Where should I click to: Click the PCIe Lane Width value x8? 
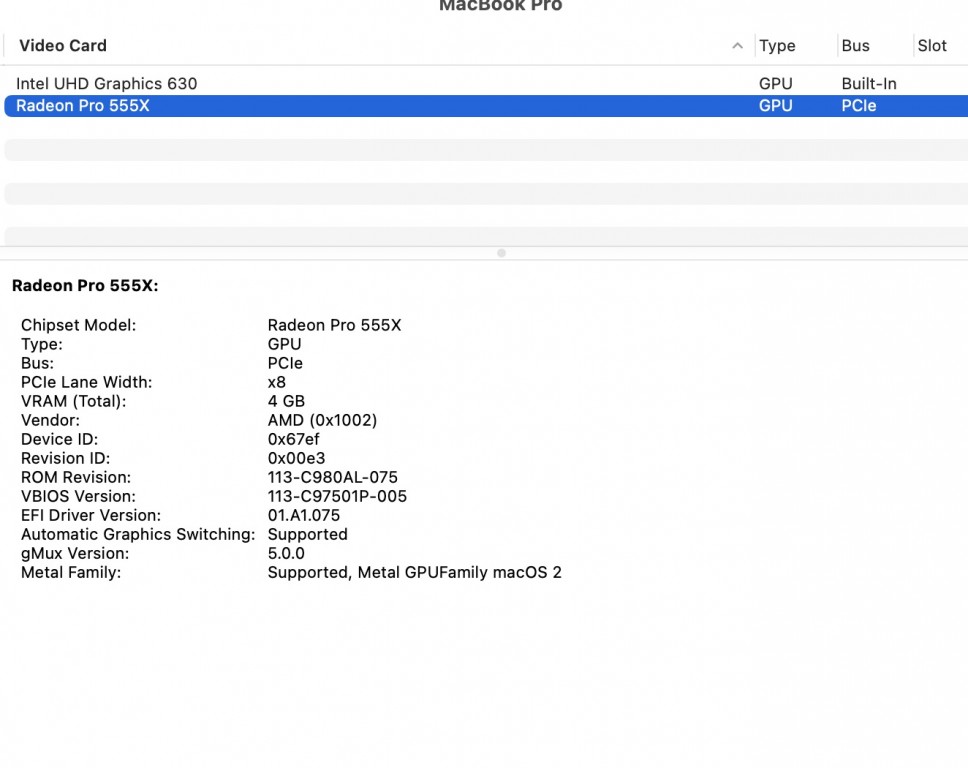(x=277, y=382)
